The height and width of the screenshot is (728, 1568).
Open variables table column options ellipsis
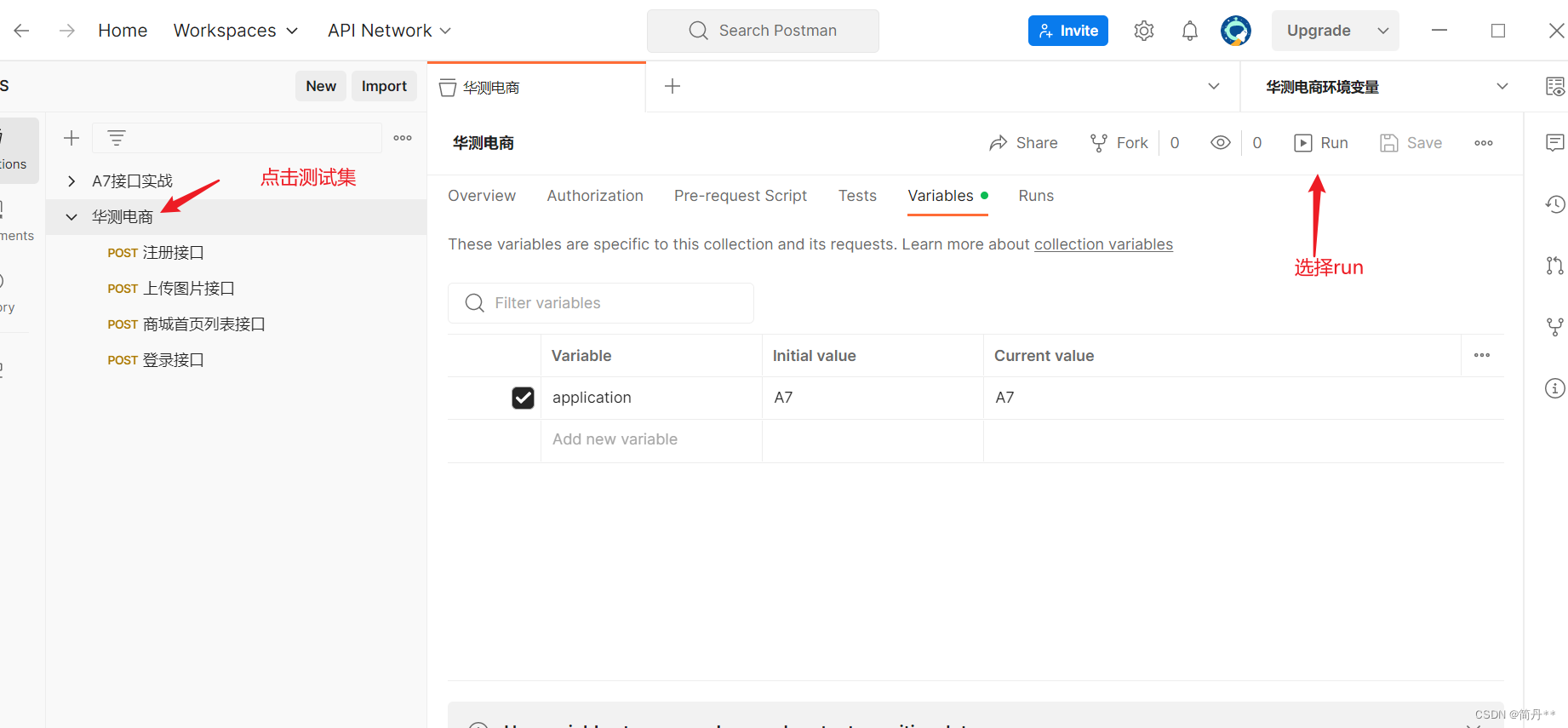point(1482,355)
